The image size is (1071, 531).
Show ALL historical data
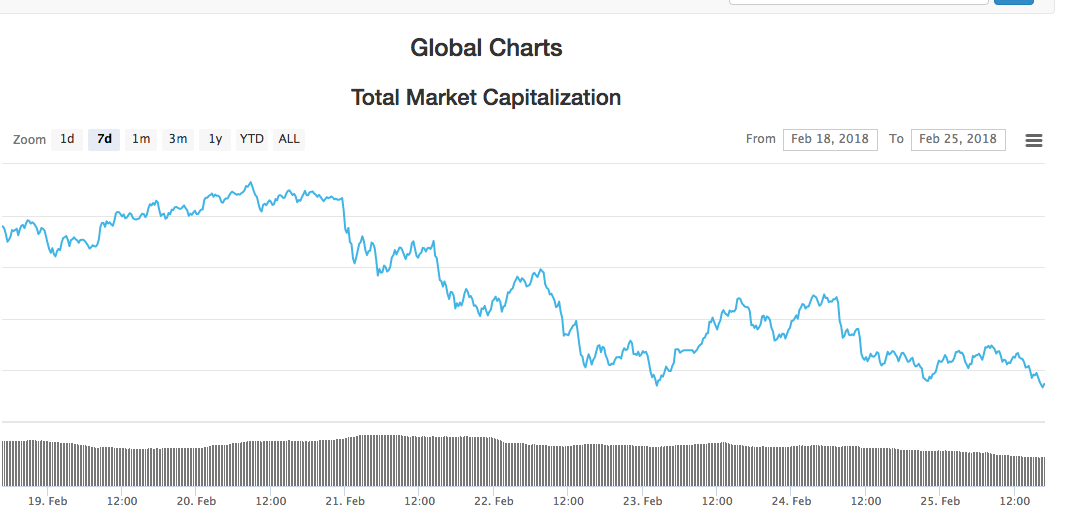tap(289, 139)
